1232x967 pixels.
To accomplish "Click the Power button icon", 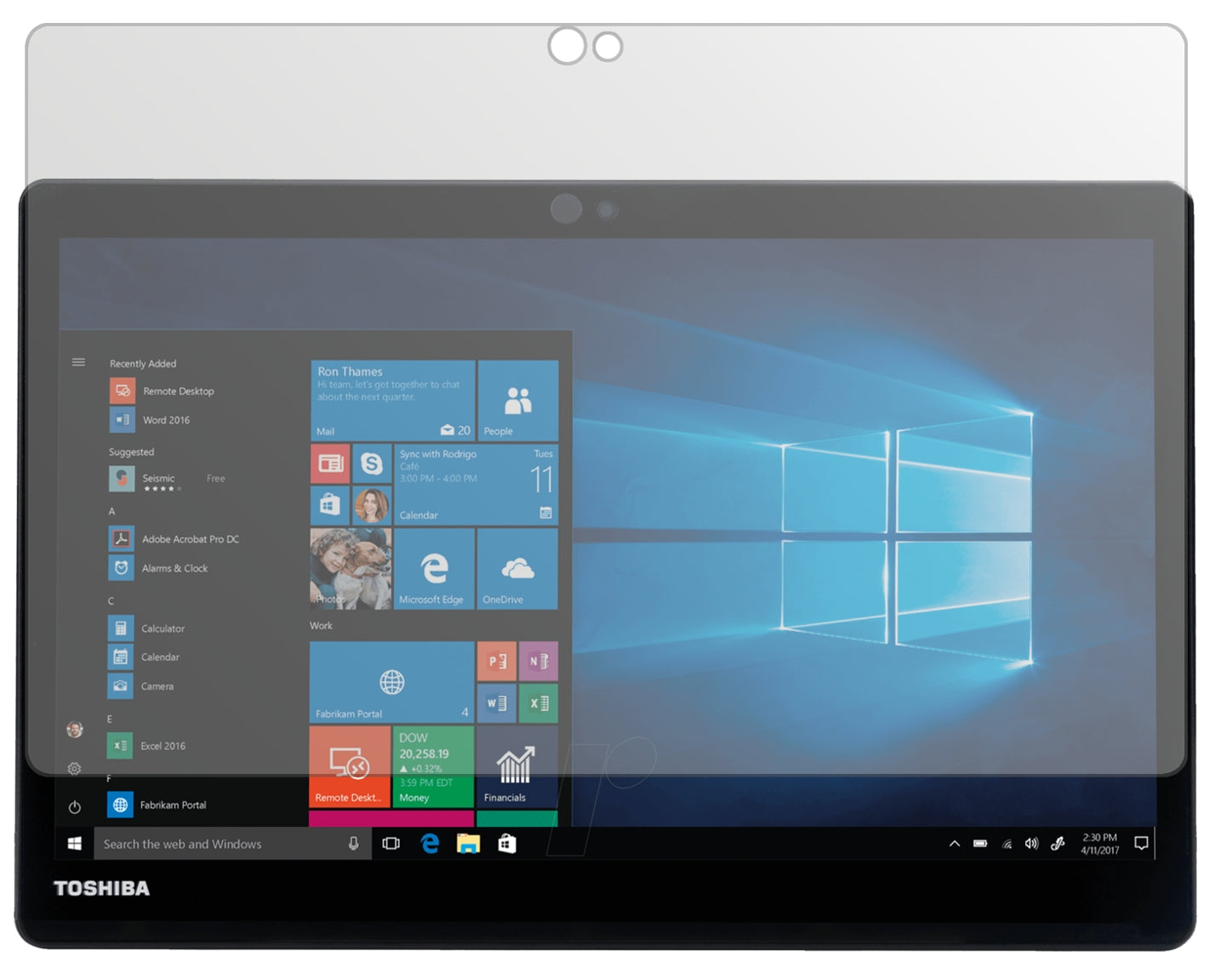I will (75, 807).
